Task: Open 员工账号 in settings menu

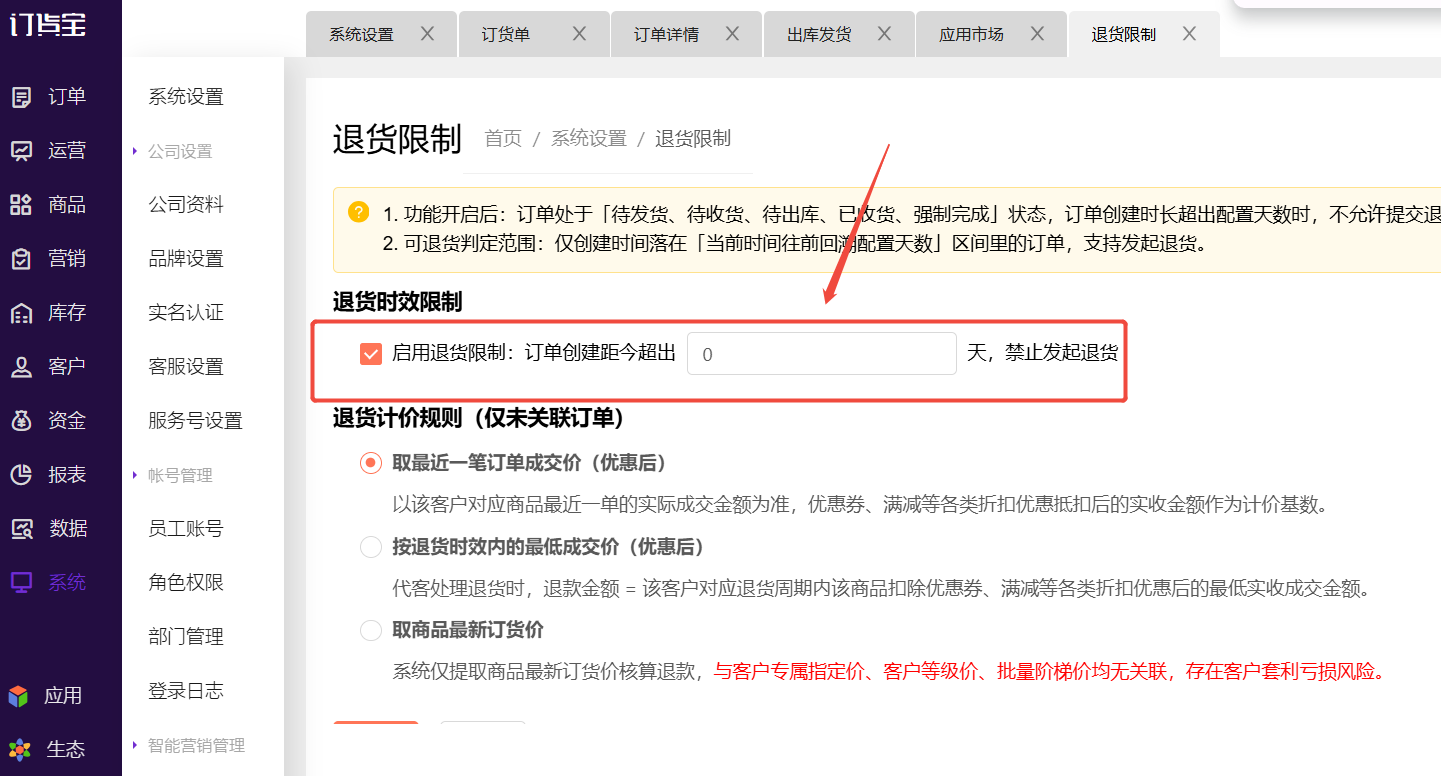Action: click(186, 529)
